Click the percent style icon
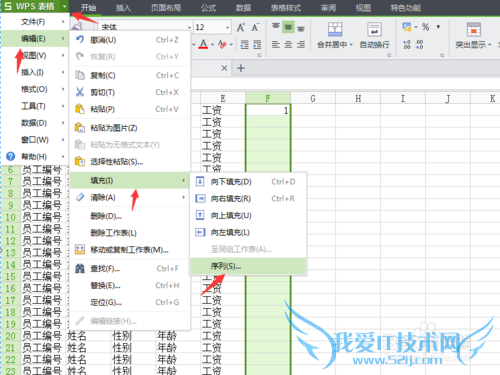The height and width of the screenshot is (375, 500). click(x=425, y=27)
